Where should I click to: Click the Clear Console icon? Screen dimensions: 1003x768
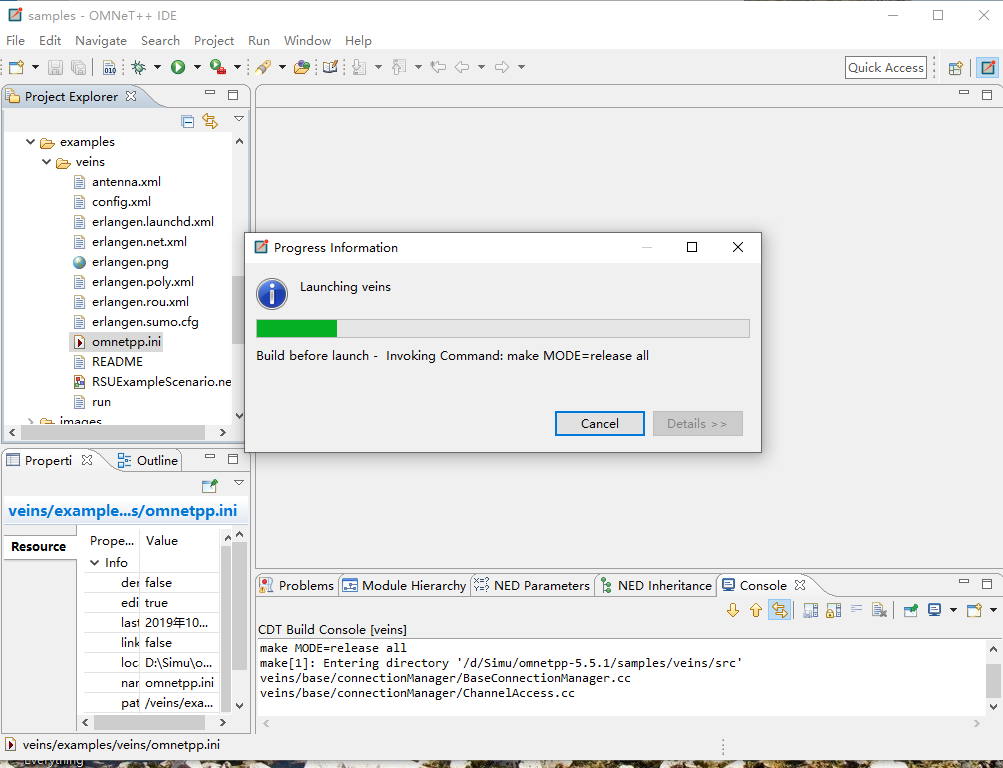click(880, 611)
